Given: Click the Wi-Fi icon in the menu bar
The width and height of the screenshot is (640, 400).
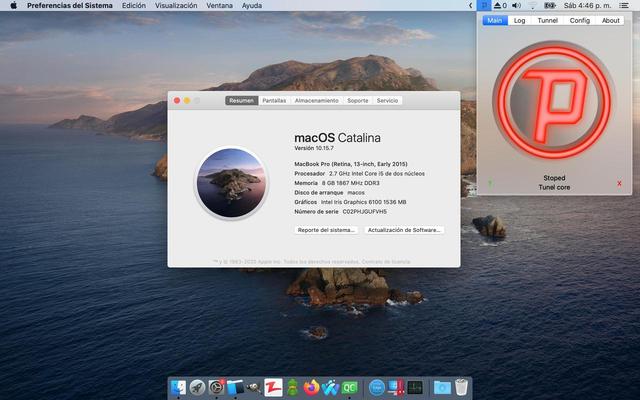Looking at the screenshot, I should pos(533,5).
